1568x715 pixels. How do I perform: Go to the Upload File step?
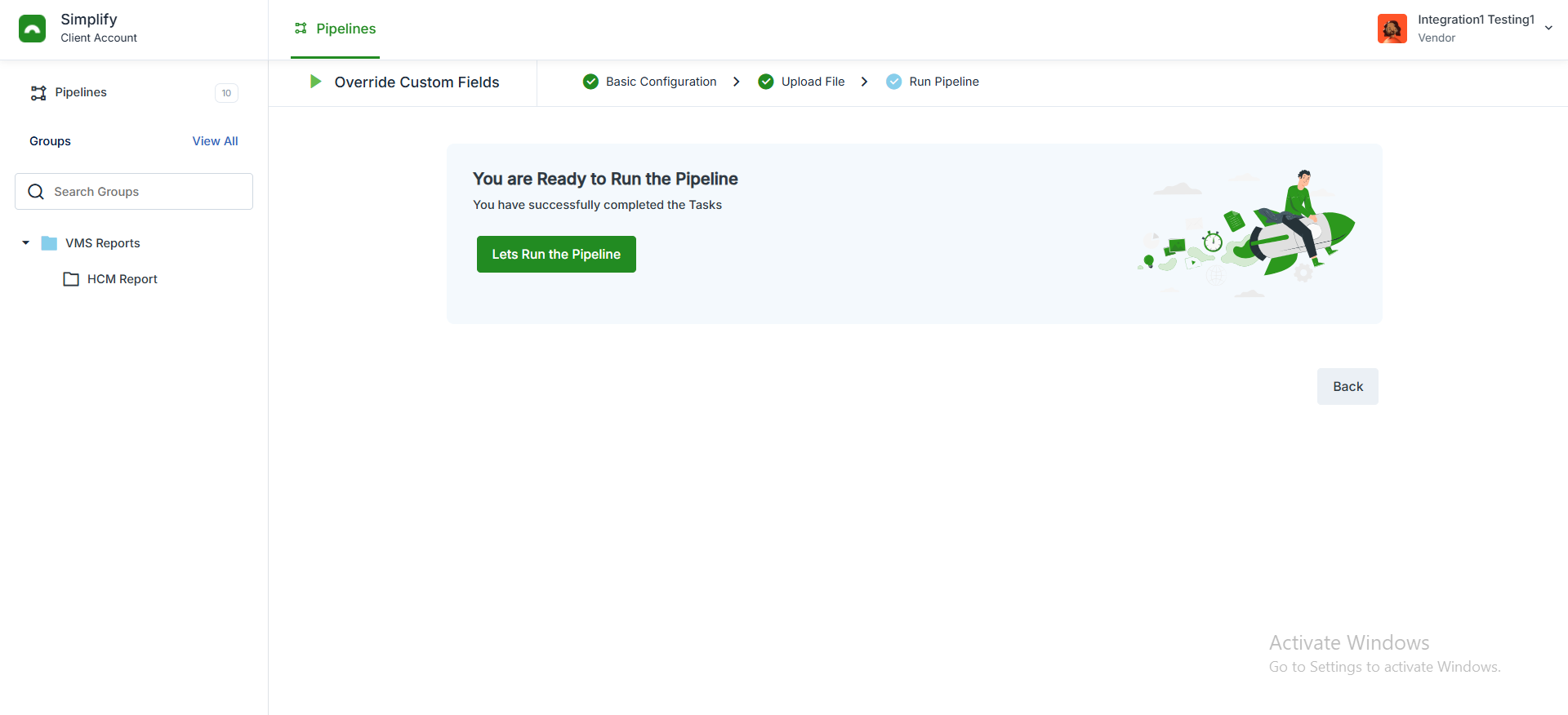point(813,82)
